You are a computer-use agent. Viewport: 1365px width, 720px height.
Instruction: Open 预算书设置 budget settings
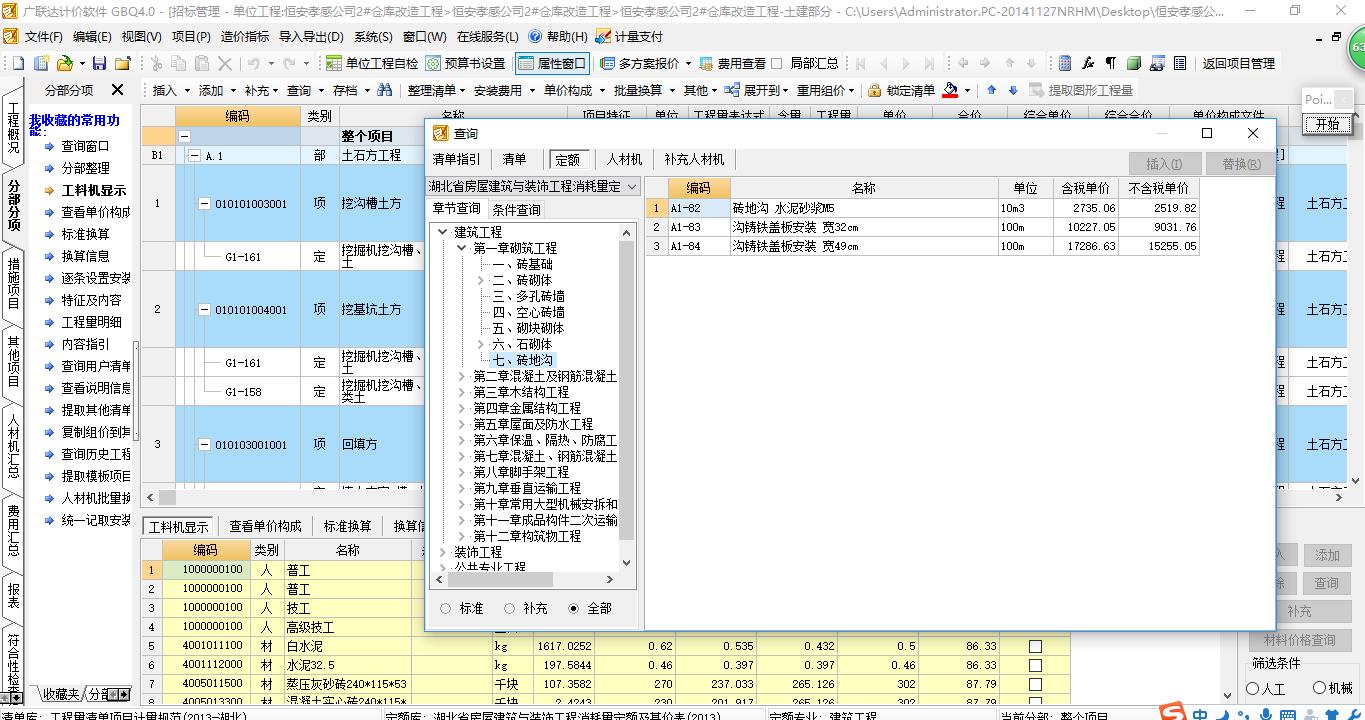[465, 63]
